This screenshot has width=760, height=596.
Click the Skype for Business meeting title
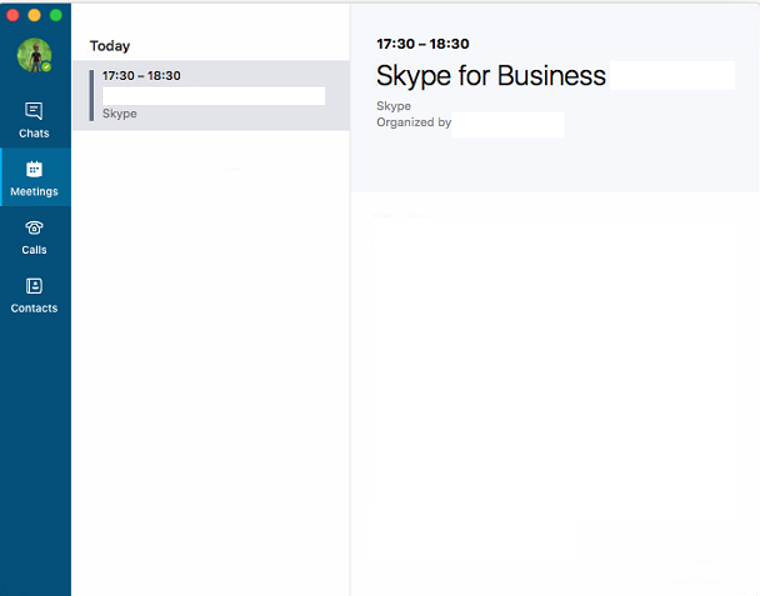(490, 76)
